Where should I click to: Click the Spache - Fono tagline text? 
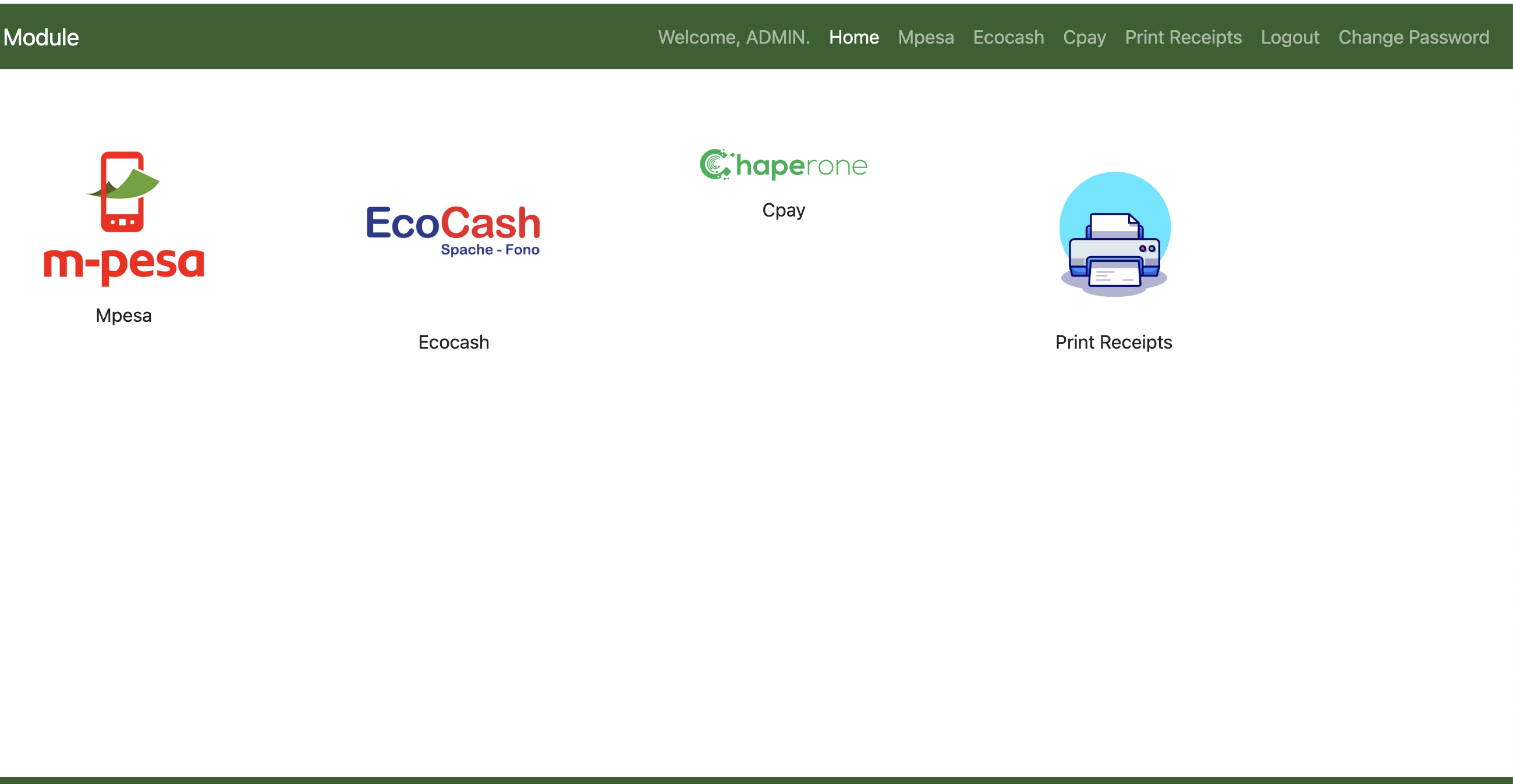point(490,250)
